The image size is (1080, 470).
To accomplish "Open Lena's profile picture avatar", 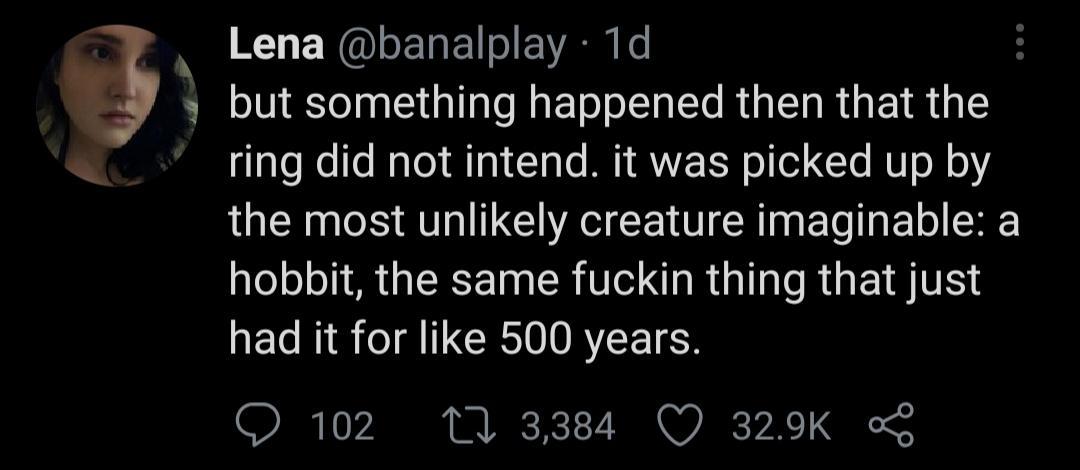I will pos(116,105).
